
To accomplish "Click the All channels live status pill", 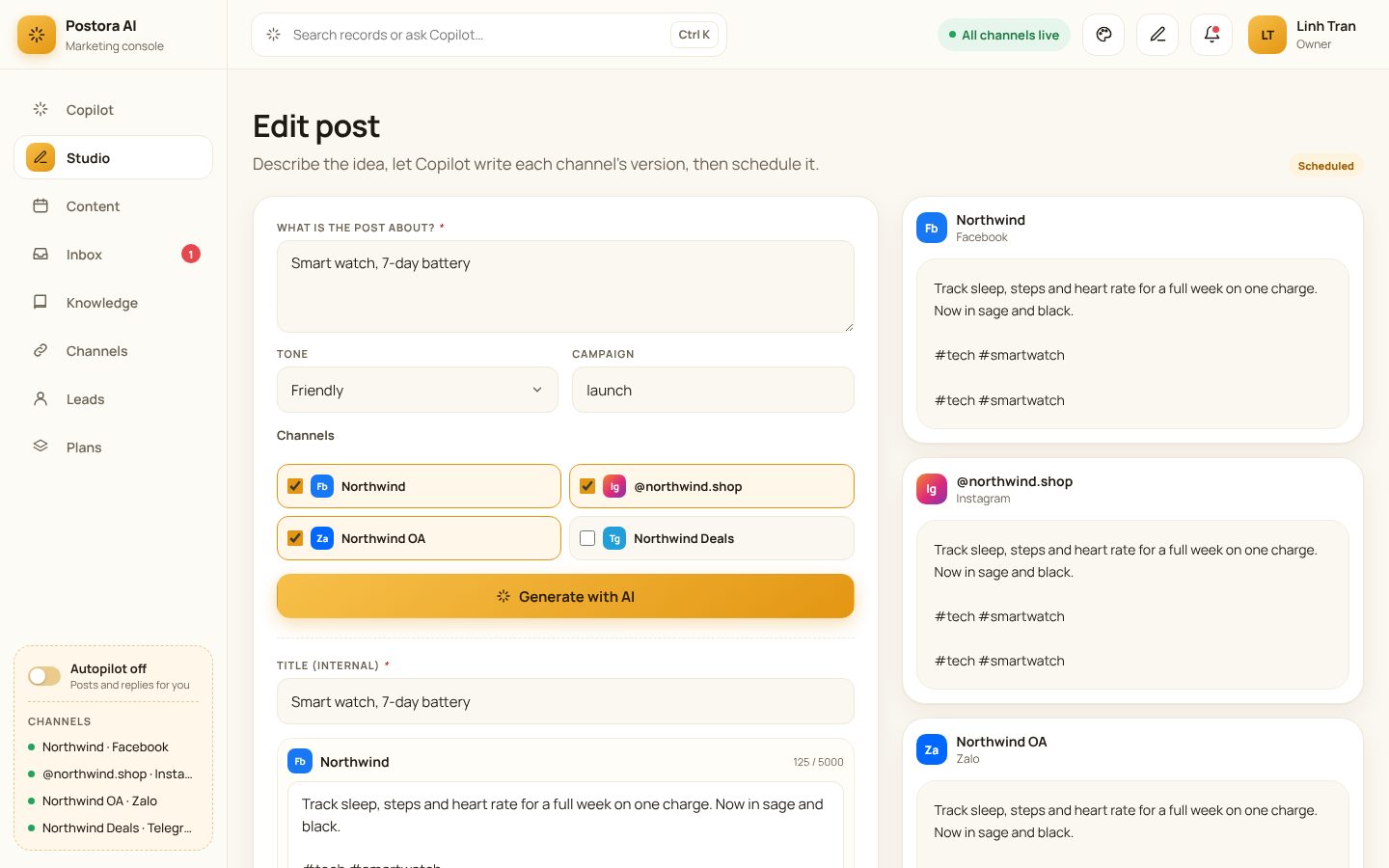I will [x=1004, y=35].
